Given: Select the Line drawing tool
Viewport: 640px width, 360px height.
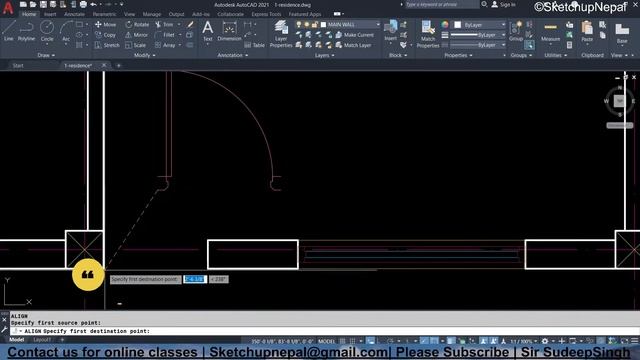Looking at the screenshot, I should [x=9, y=31].
